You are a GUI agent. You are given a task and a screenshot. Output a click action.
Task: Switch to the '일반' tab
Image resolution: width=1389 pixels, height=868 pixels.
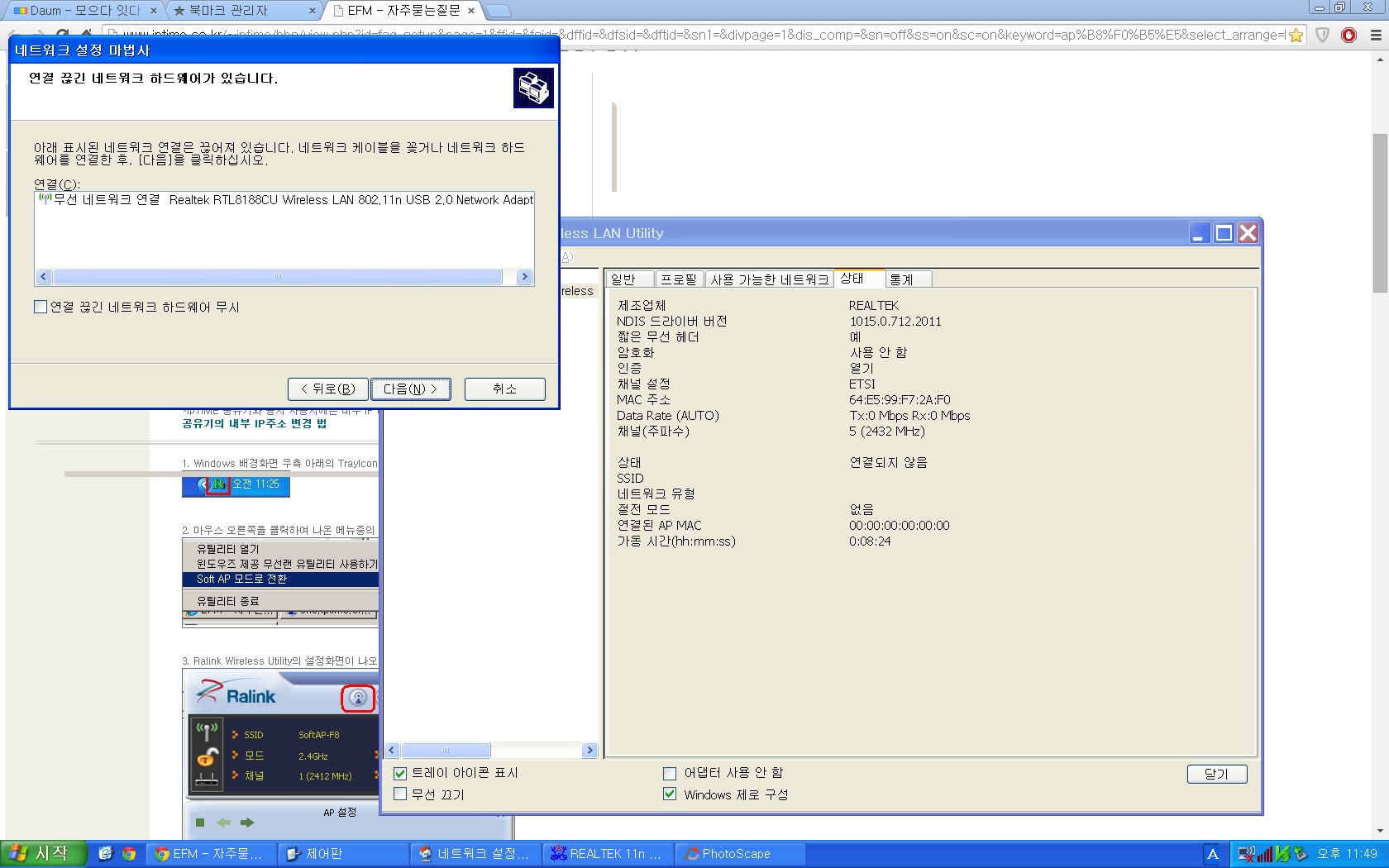629,279
